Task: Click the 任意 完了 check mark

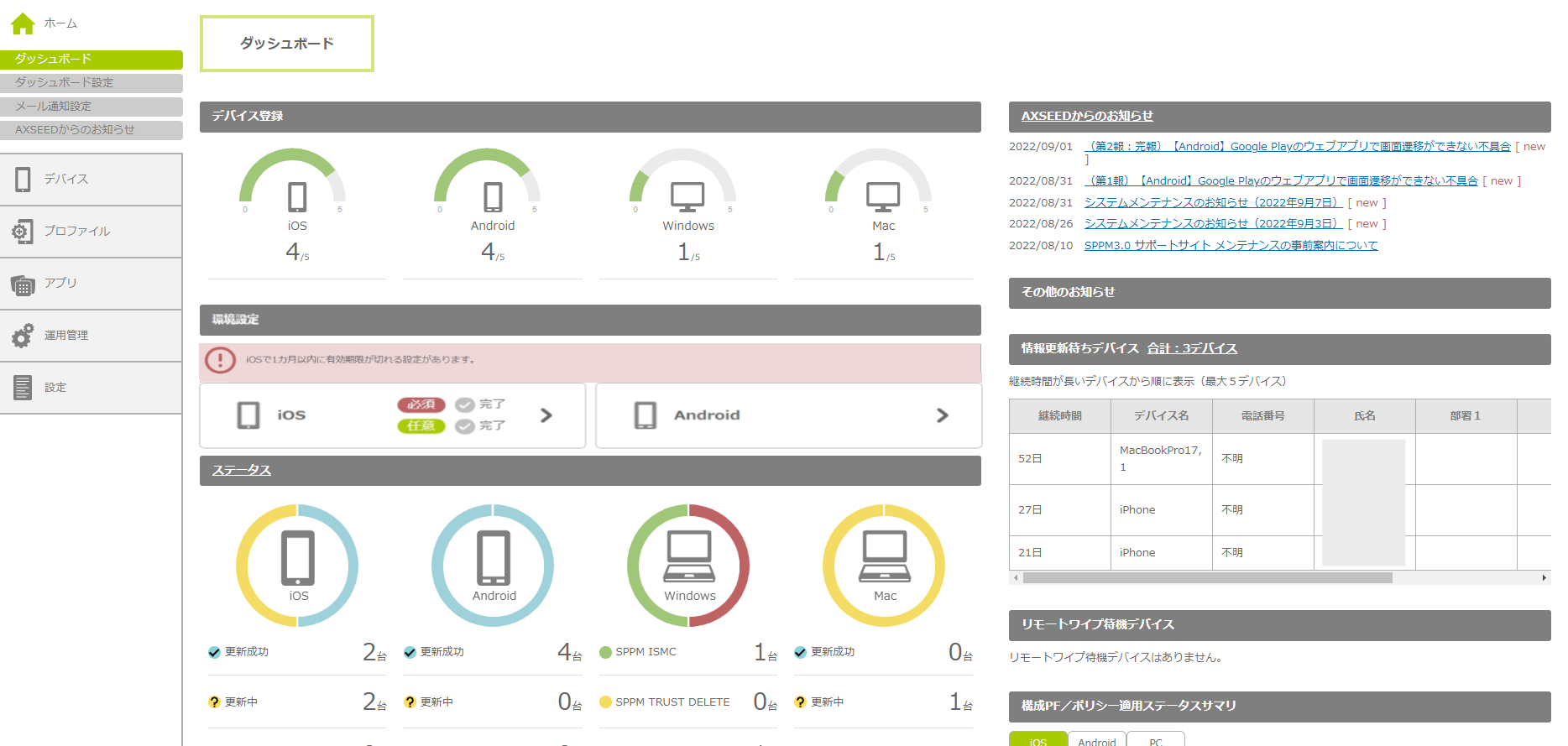Action: 465,426
